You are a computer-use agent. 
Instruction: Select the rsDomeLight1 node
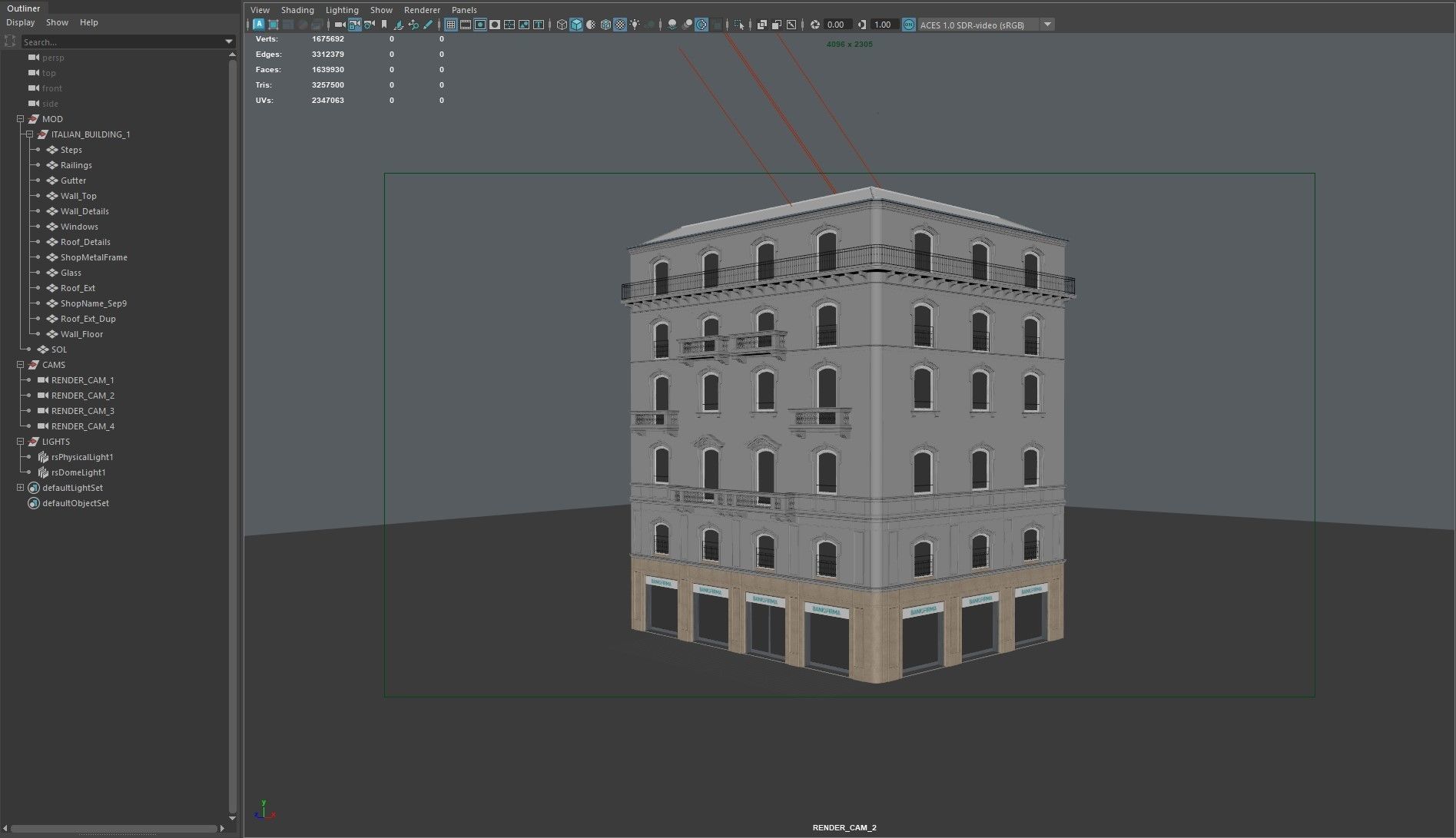click(x=78, y=472)
